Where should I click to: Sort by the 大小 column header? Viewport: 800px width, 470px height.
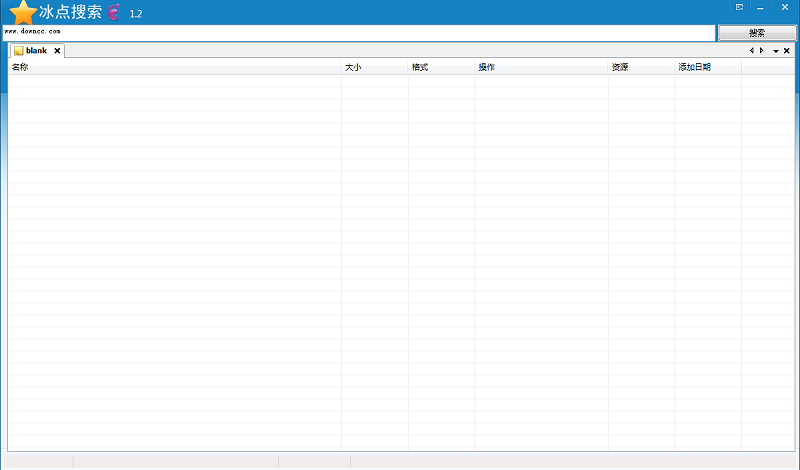[x=375, y=67]
